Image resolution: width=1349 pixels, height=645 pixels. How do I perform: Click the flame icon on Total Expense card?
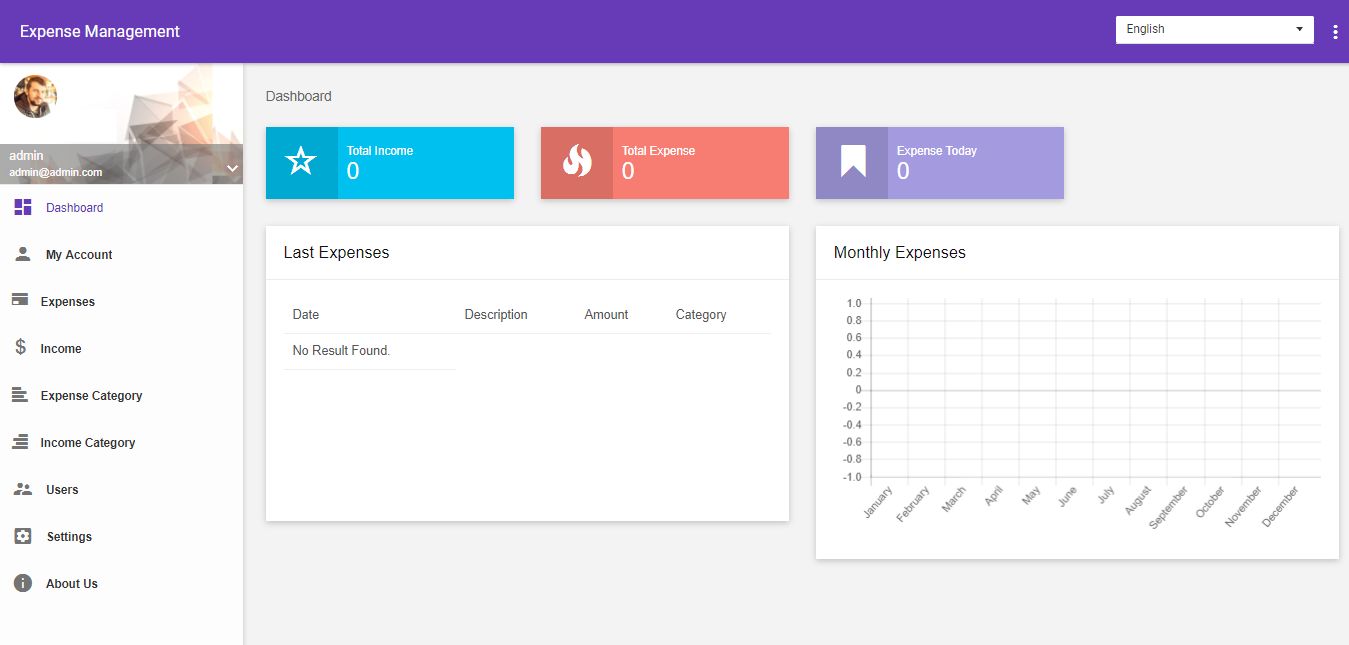pos(577,161)
